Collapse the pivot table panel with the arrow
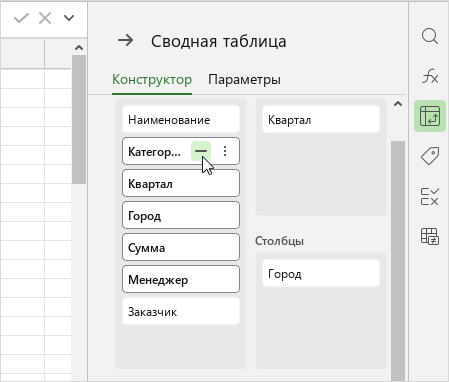This screenshot has width=449, height=382. (x=125, y=41)
